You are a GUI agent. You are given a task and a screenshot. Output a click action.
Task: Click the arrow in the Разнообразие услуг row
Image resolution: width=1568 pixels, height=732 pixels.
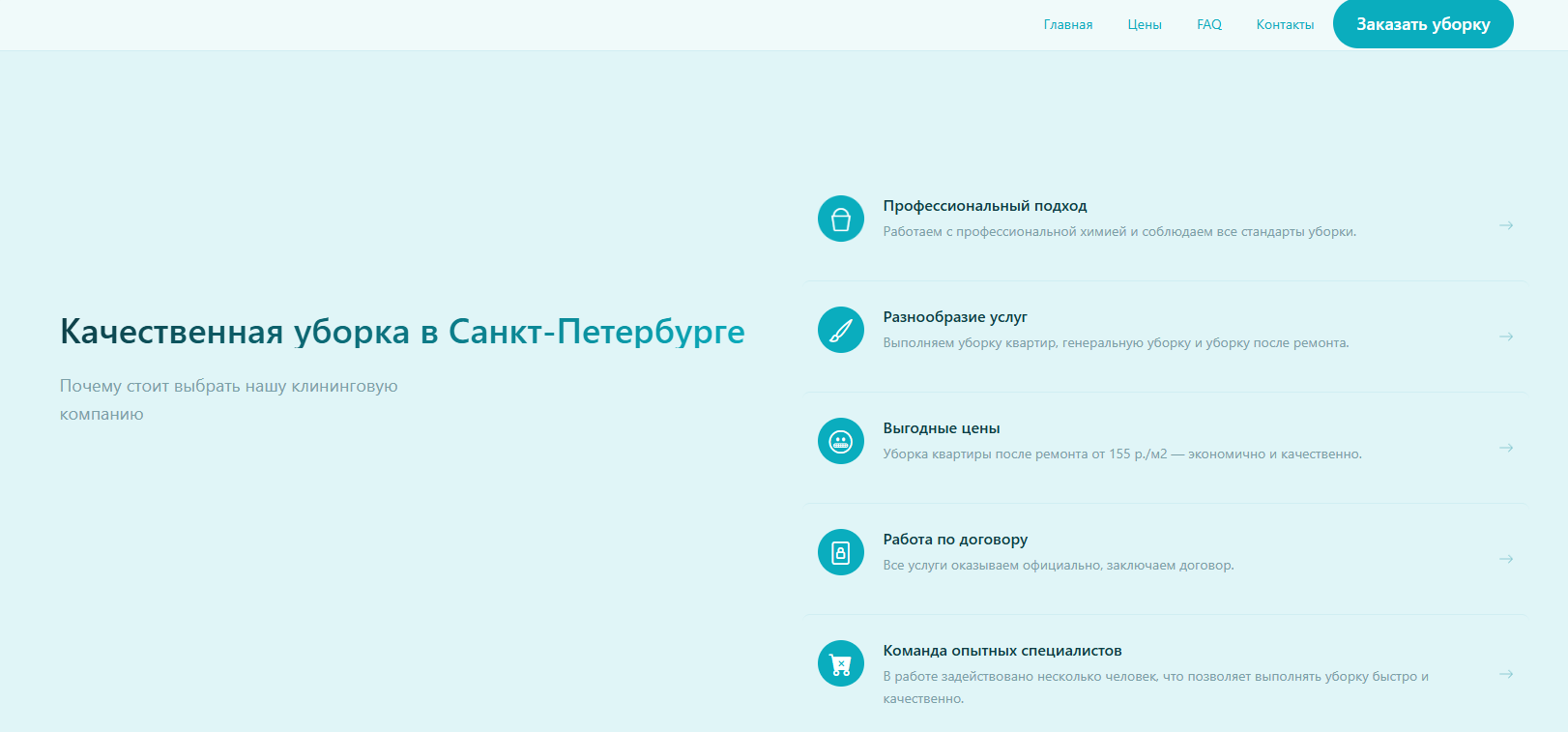tap(1505, 337)
